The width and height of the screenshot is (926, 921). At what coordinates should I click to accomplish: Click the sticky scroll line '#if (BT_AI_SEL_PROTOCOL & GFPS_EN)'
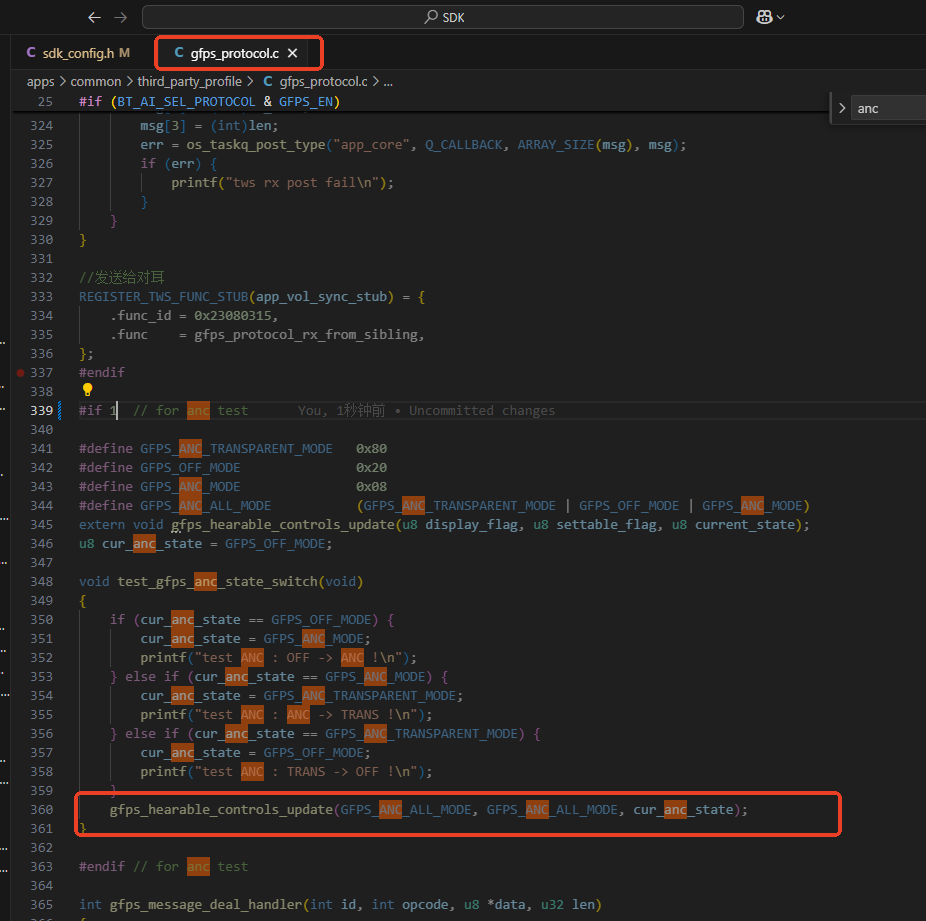point(210,102)
